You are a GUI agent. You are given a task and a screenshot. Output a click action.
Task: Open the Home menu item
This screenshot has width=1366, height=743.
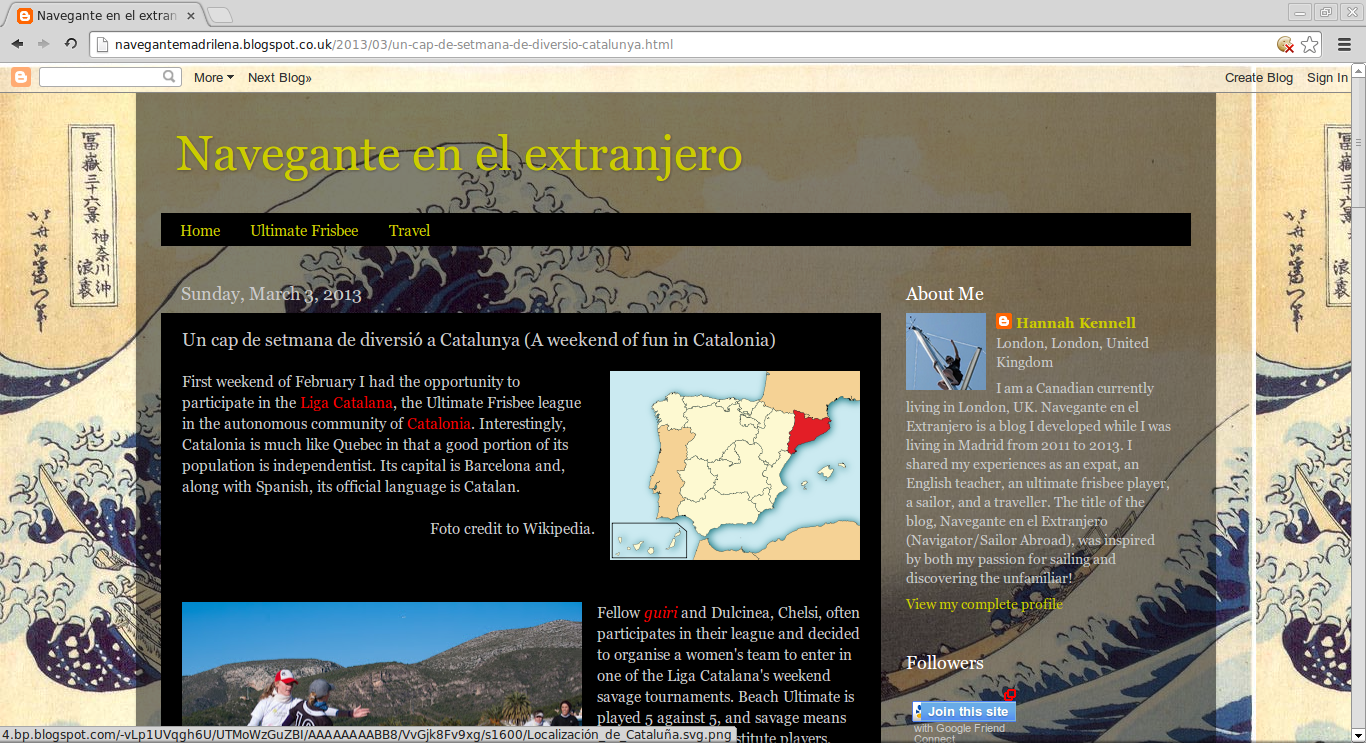[x=200, y=230]
